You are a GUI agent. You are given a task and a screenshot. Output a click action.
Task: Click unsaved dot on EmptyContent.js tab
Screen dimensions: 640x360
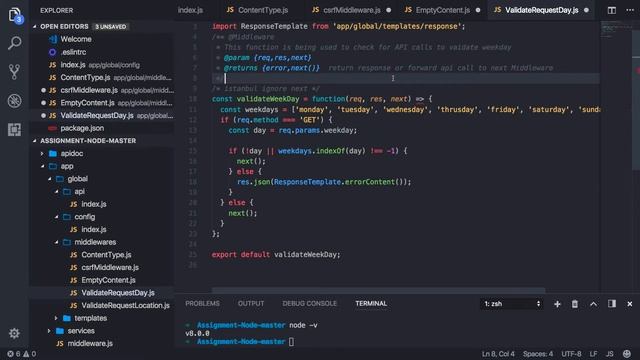click(478, 10)
